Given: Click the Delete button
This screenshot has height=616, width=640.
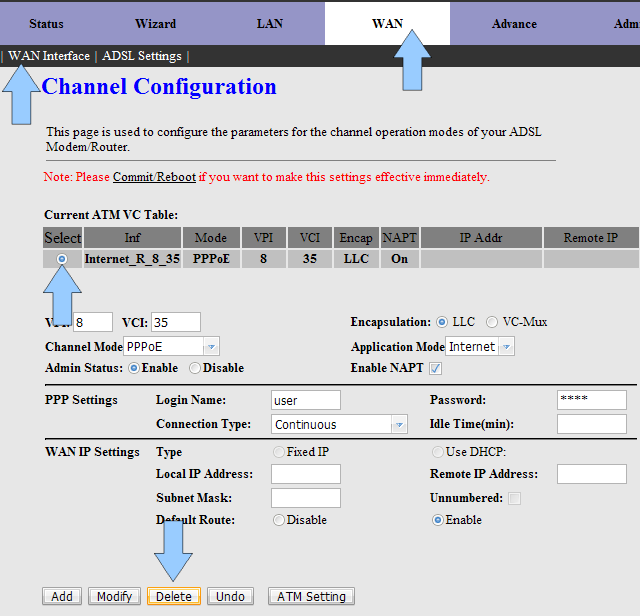Looking at the screenshot, I should [x=174, y=596].
